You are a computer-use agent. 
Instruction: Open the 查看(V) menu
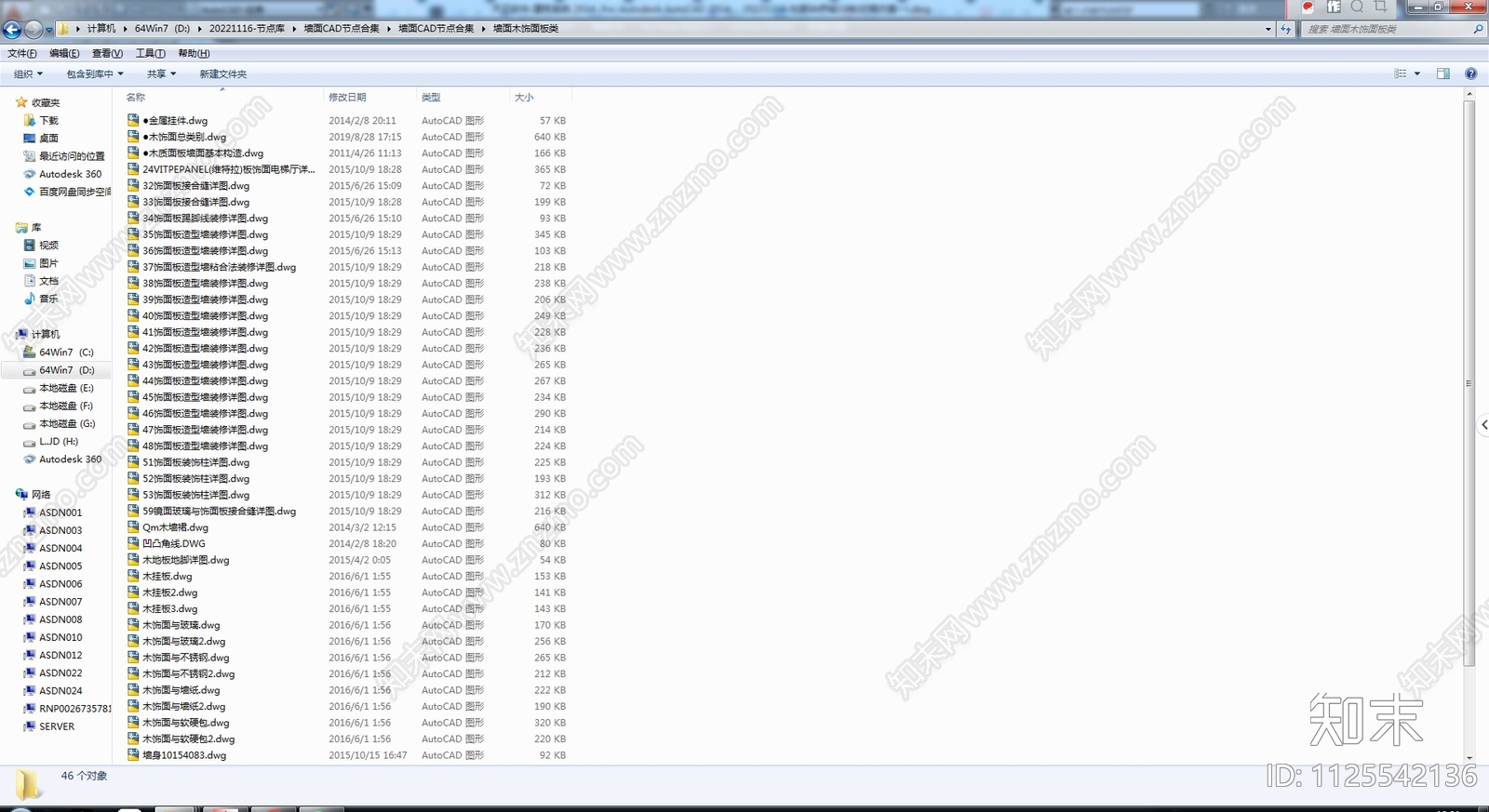(107, 53)
